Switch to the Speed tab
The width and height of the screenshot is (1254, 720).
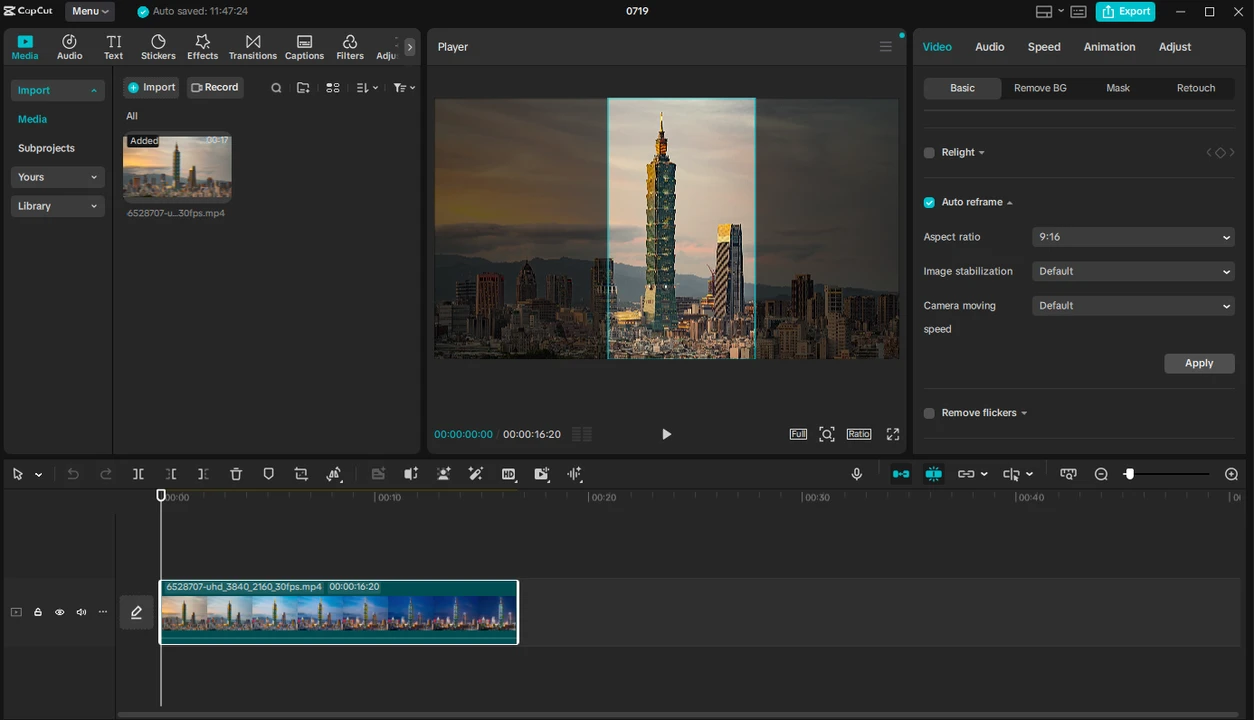pyautogui.click(x=1044, y=47)
